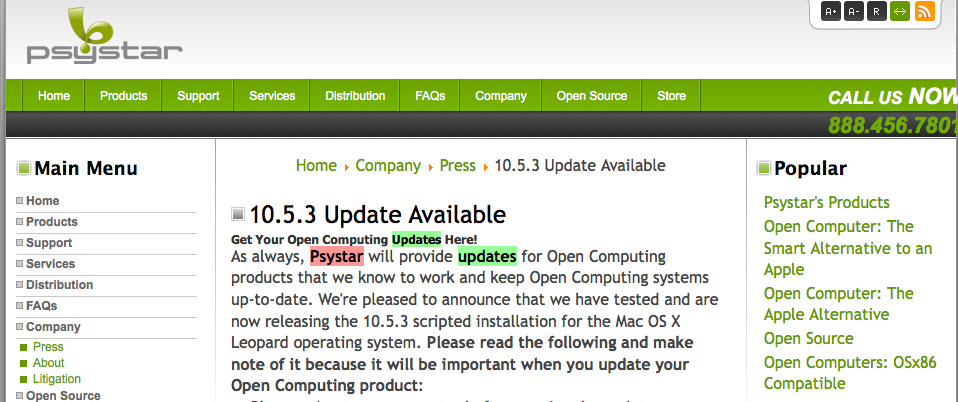Select Distribution in the Main Menu sidebar
958x402 pixels.
tap(60, 285)
